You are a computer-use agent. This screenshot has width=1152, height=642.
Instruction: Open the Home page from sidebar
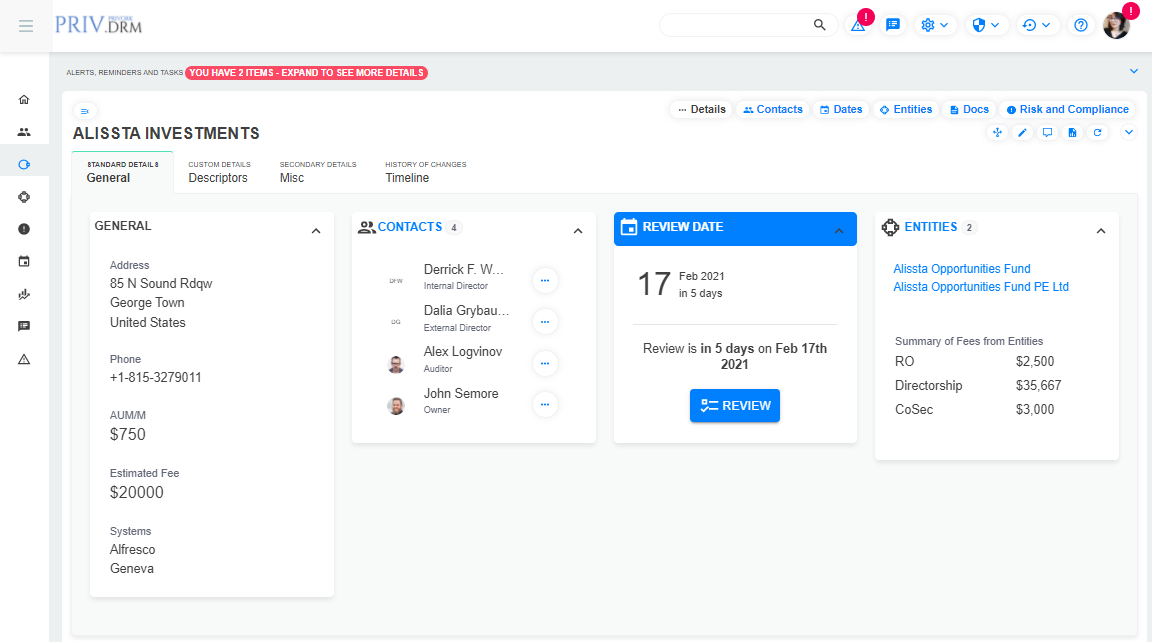coord(24,100)
